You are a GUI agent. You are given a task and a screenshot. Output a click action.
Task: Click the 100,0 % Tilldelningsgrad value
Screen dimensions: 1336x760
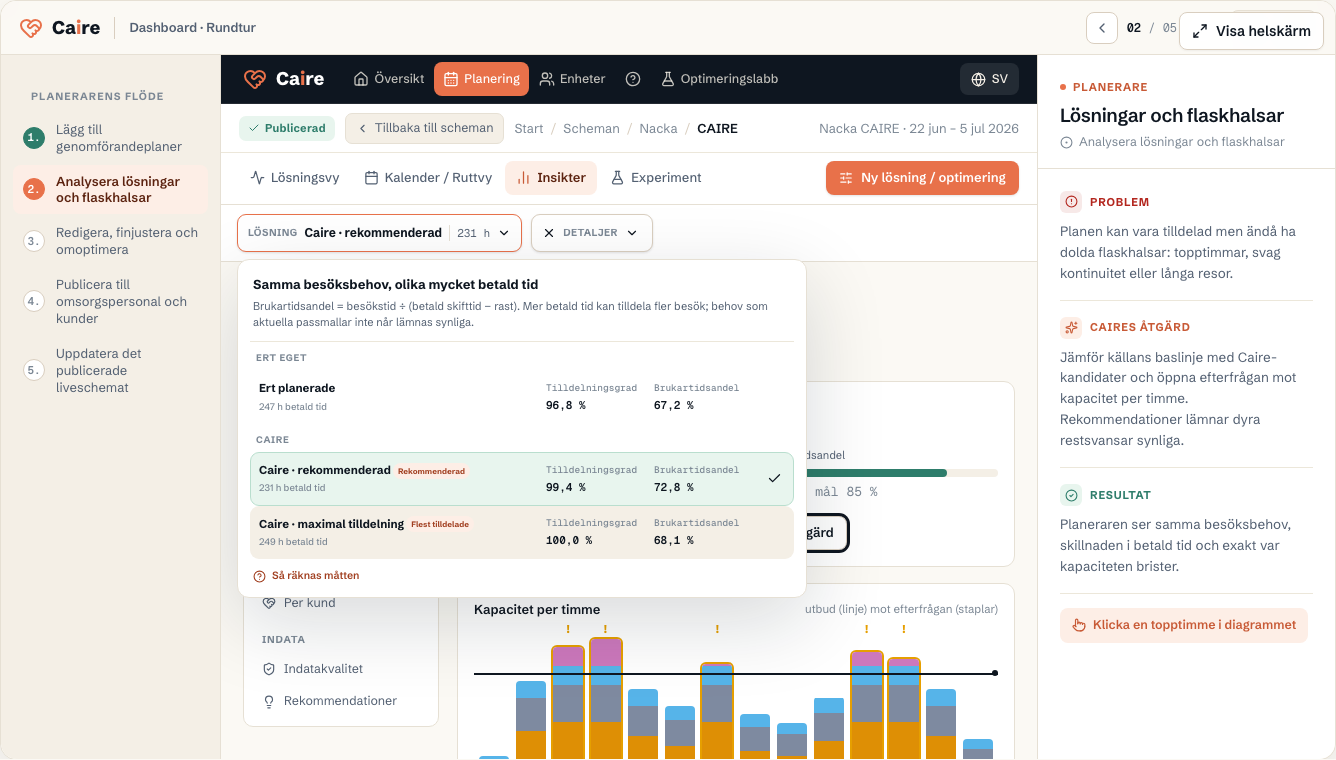[569, 541]
